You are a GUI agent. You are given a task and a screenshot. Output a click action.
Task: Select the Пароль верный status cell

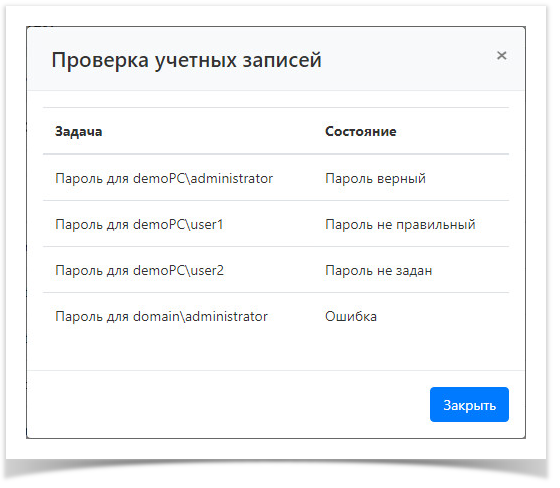(x=375, y=178)
